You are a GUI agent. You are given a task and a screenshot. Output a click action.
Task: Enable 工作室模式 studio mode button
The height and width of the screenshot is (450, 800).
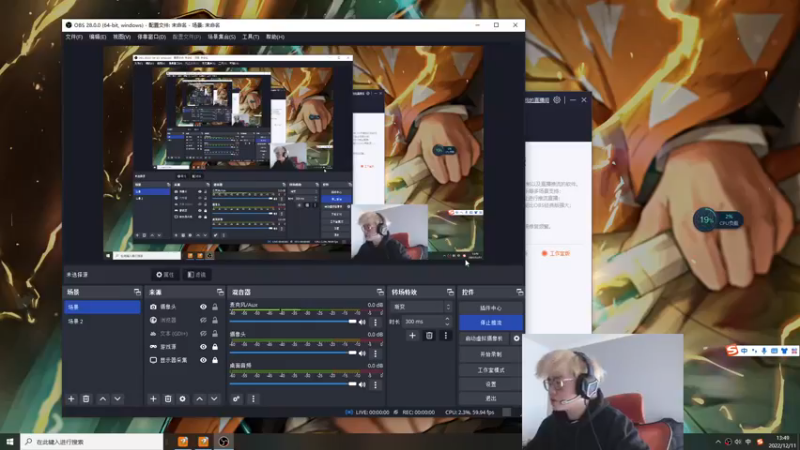click(x=491, y=369)
